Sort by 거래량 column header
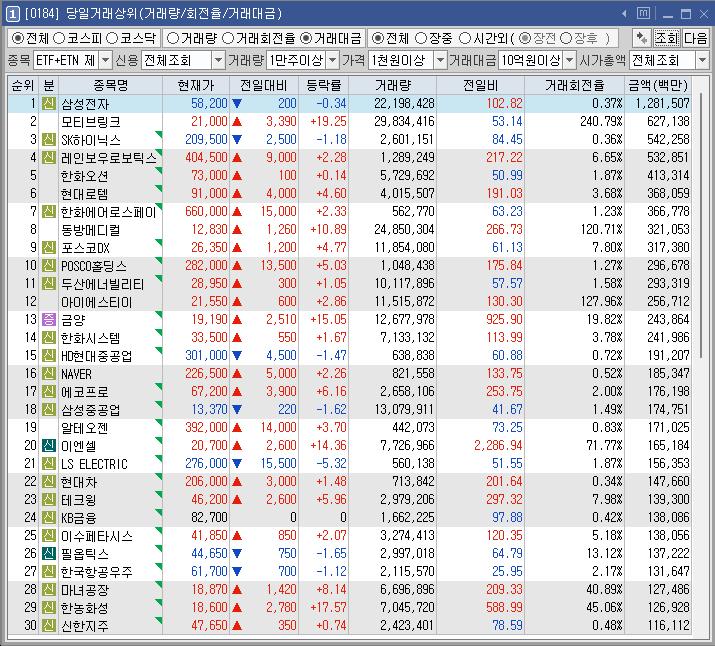This screenshot has width=715, height=646. 393,85
